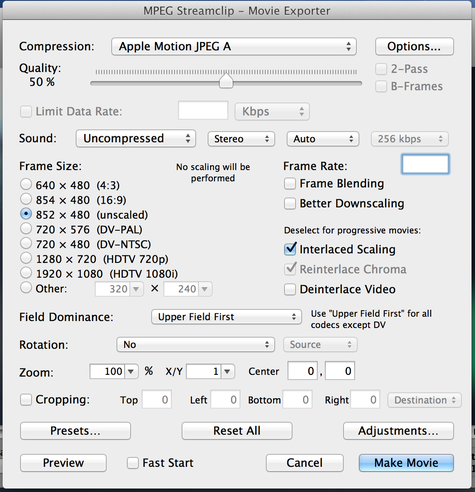The height and width of the screenshot is (492, 475).
Task: Enable Frame Blending checkbox
Action: 290,184
